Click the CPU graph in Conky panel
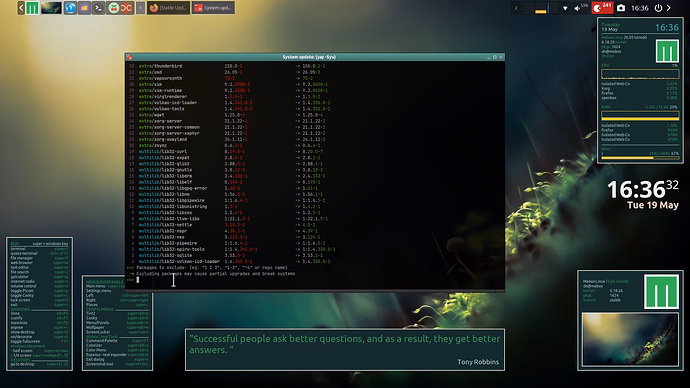The height and width of the screenshot is (388, 690). pyautogui.click(x=640, y=74)
